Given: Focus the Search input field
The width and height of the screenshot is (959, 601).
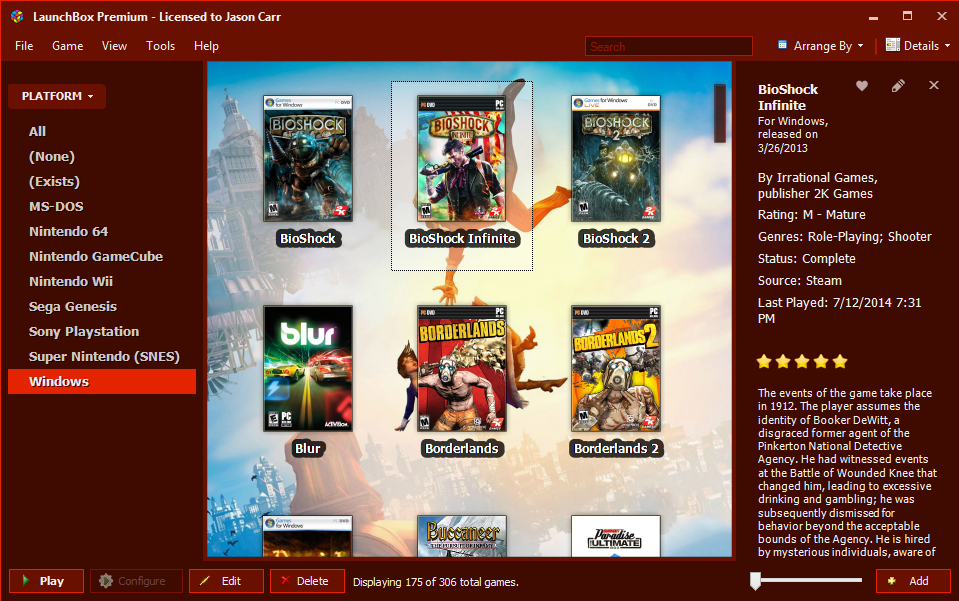Looking at the screenshot, I should point(668,46).
